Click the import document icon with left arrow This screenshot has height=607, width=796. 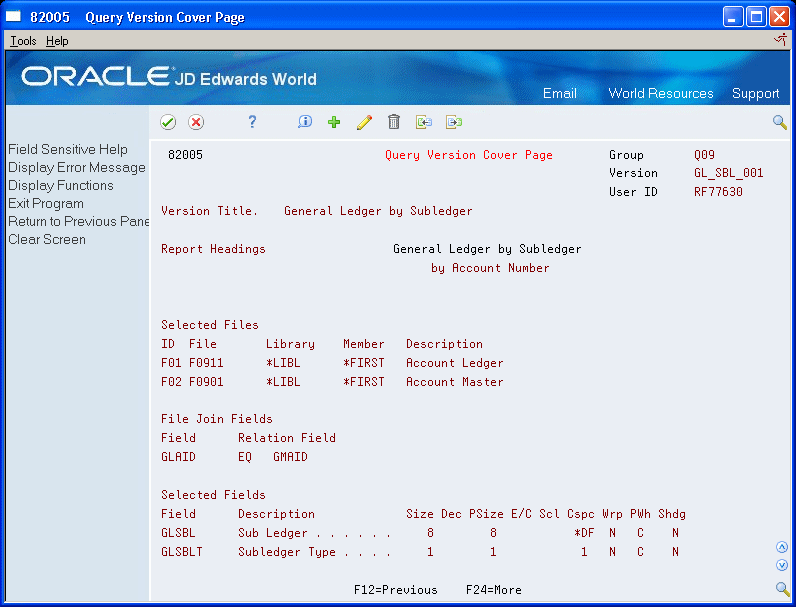pyautogui.click(x=423, y=122)
